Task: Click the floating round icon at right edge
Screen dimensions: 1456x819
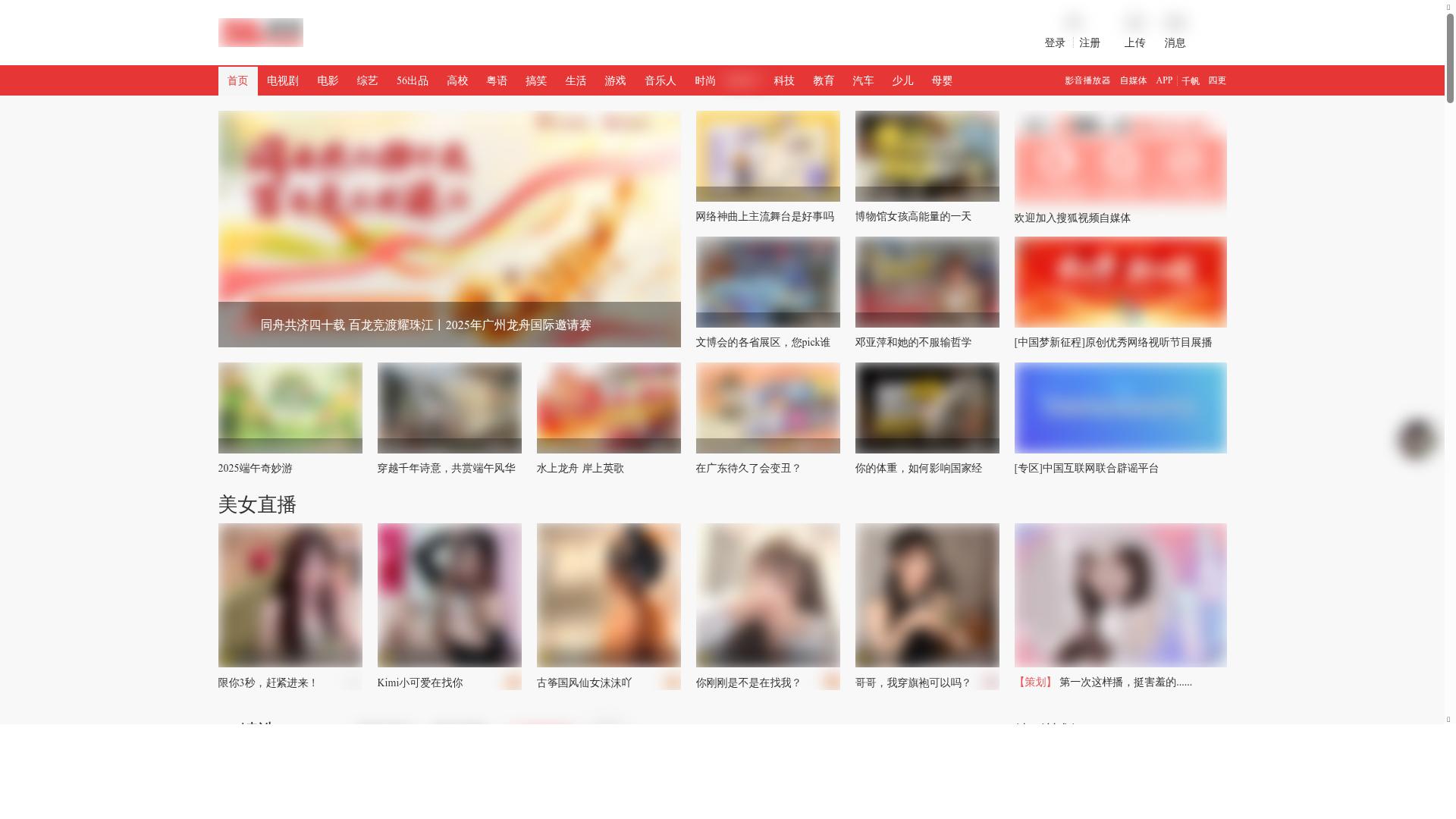Action: click(1416, 438)
